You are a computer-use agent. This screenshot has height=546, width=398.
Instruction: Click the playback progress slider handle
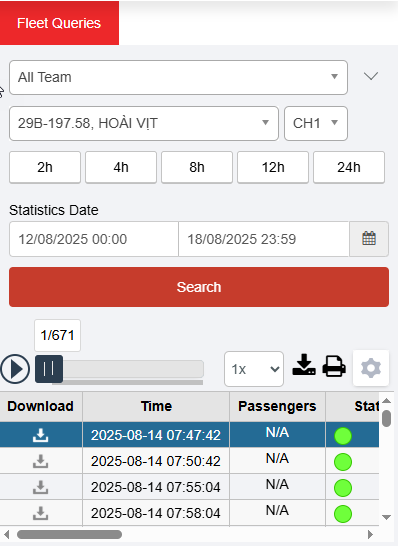[49, 369]
